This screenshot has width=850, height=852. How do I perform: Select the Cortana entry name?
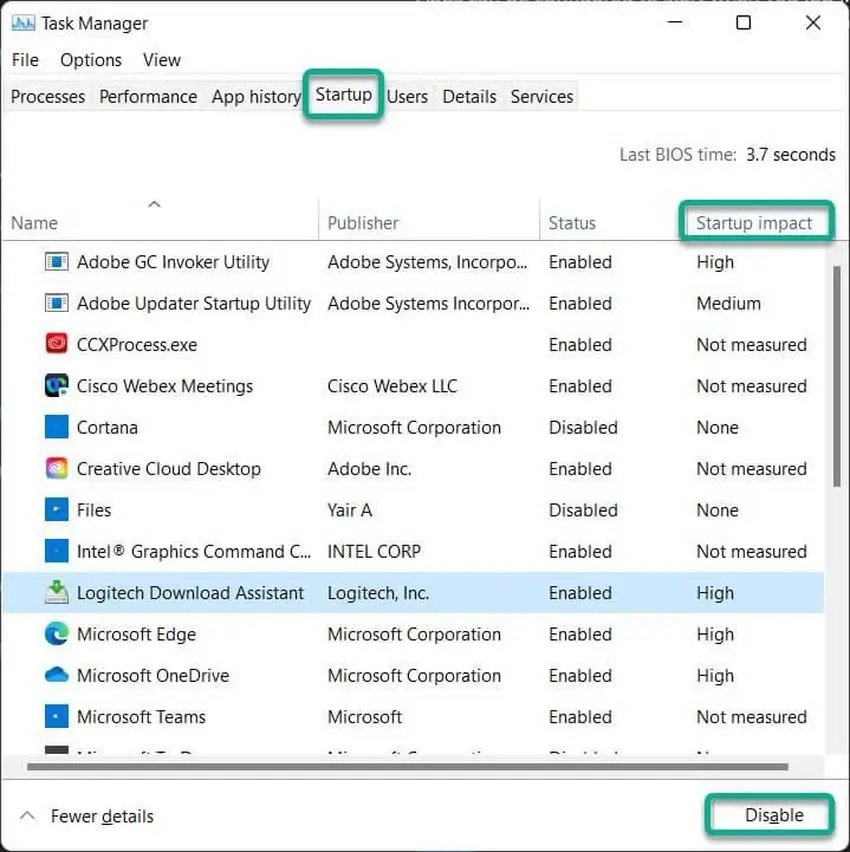point(107,427)
